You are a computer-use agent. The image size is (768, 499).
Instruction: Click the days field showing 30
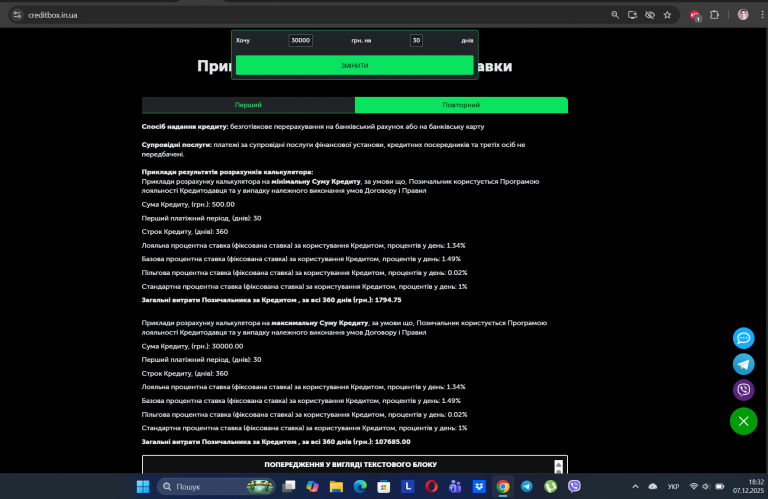click(x=416, y=40)
